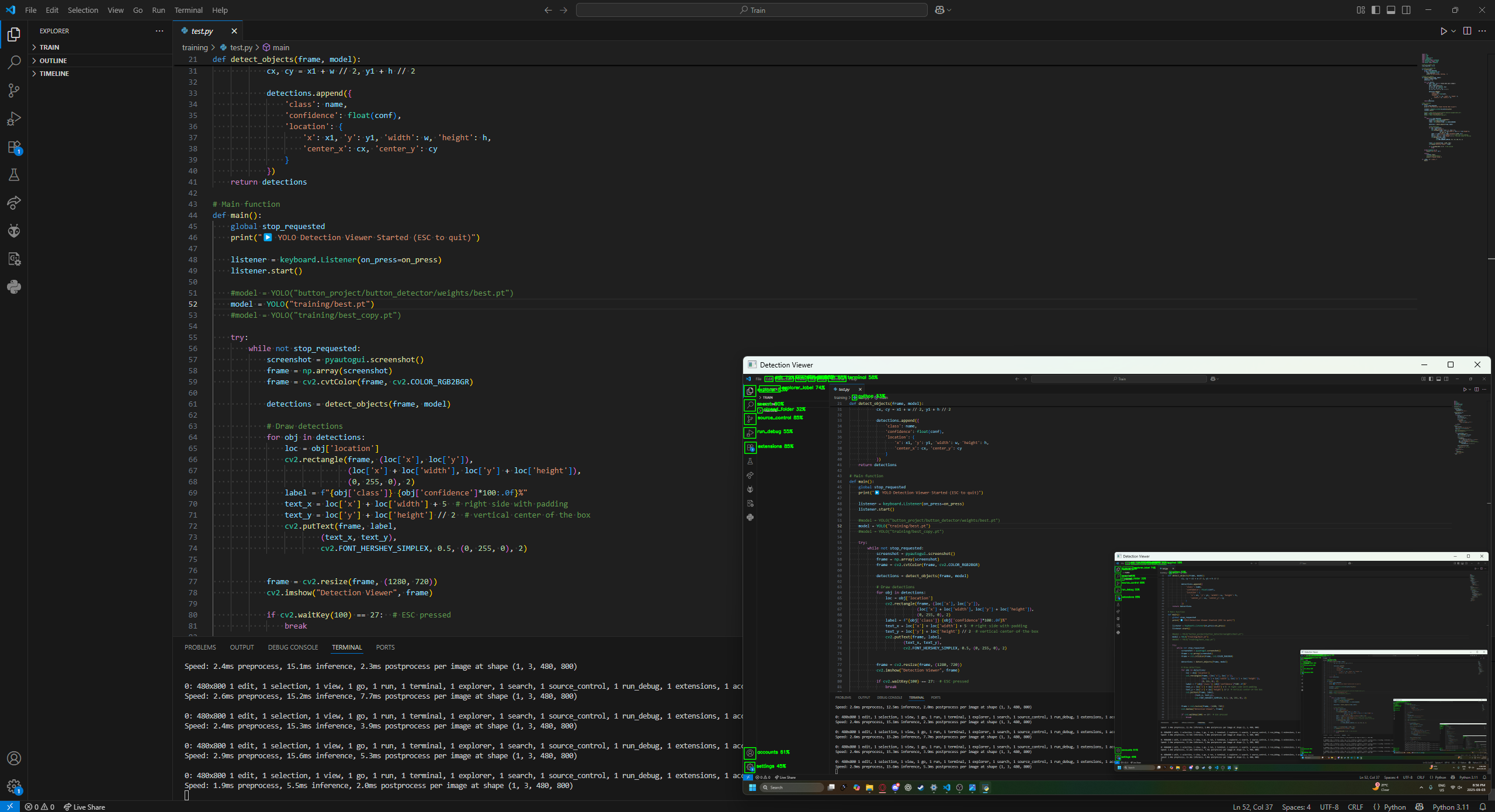Open editor More Actions ellipsis

pyautogui.click(x=1482, y=31)
